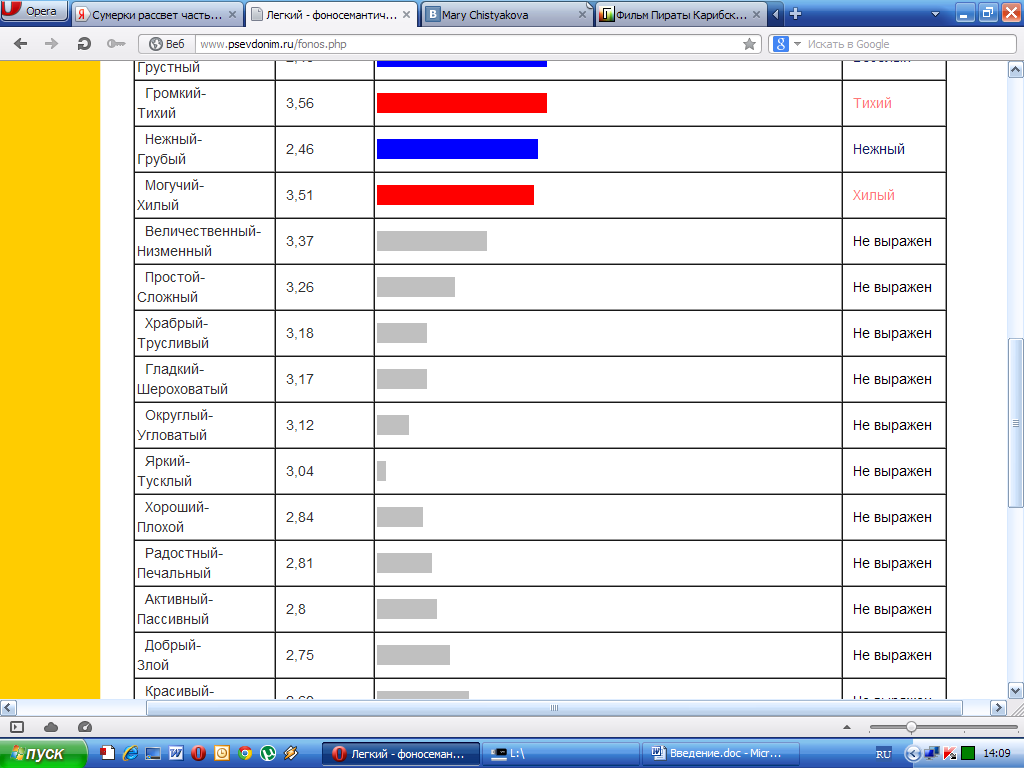Switch to the Фильм Пираты Карибск tab
Screen dimensions: 1024x768
680,14
